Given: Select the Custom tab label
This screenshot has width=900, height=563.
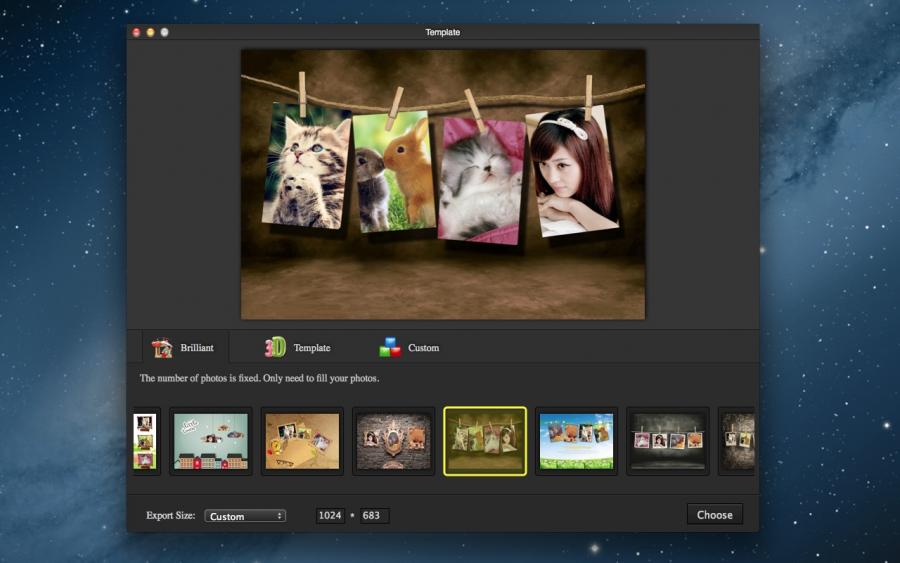Looking at the screenshot, I should pos(423,348).
